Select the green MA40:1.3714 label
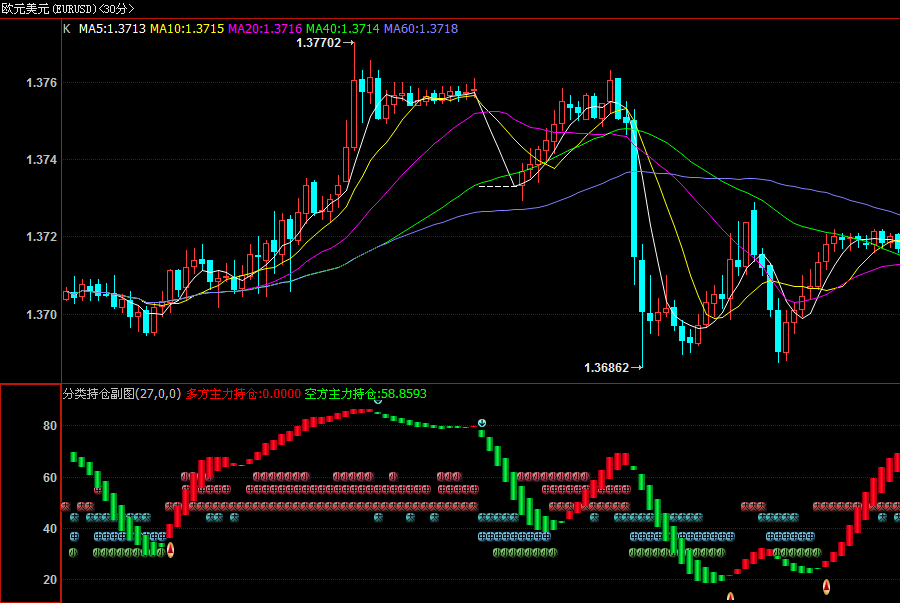 point(343,29)
